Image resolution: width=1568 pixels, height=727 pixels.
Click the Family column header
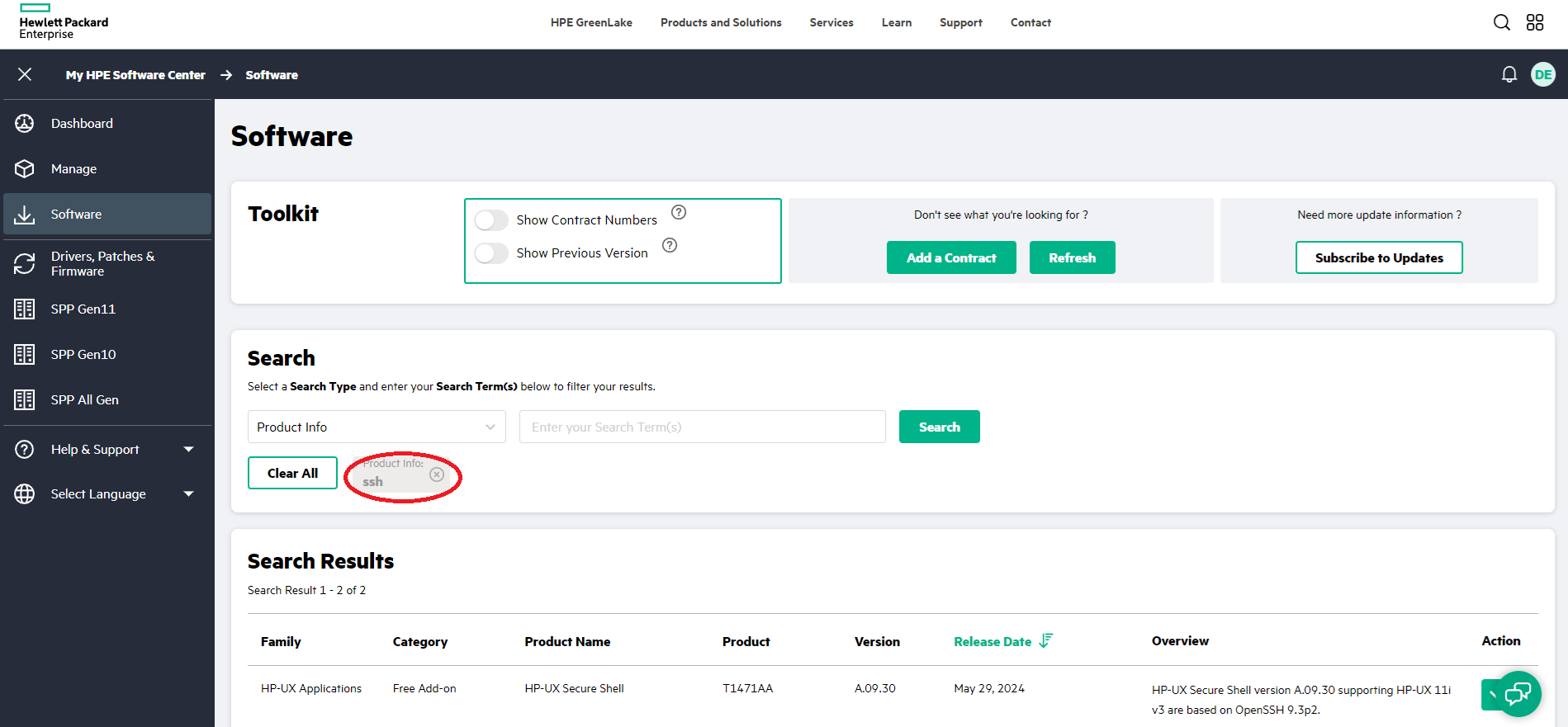coord(281,641)
